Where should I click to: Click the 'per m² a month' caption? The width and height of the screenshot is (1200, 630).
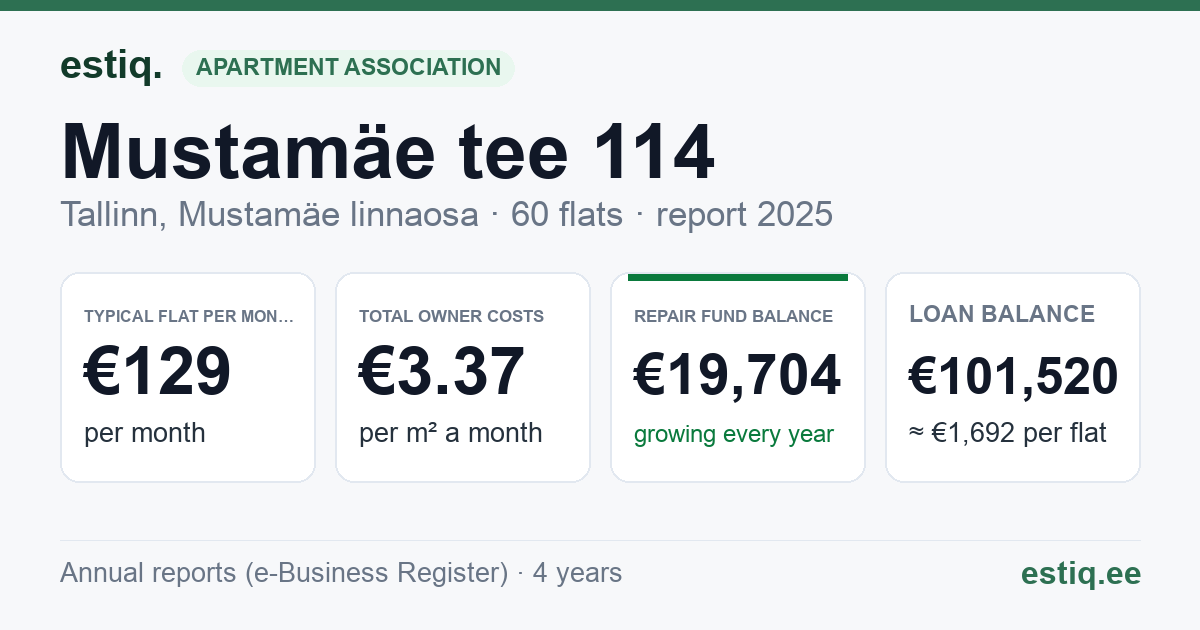pyautogui.click(x=451, y=433)
